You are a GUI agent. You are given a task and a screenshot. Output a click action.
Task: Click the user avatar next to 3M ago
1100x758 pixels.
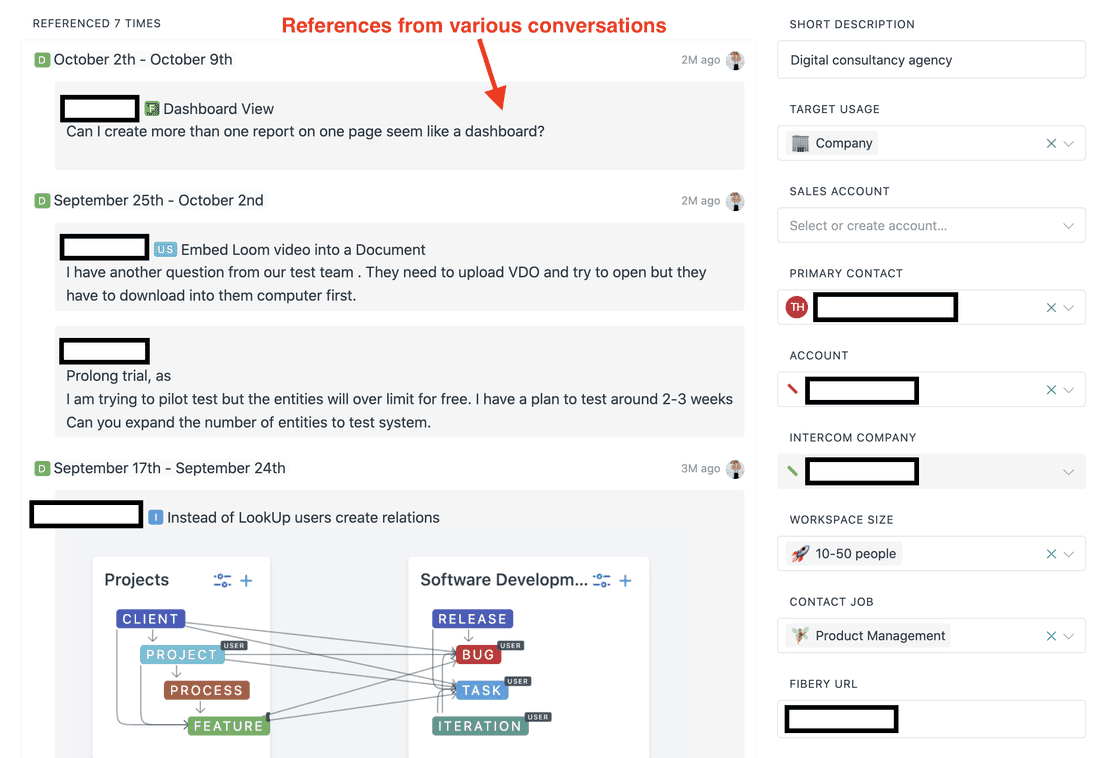pos(735,468)
